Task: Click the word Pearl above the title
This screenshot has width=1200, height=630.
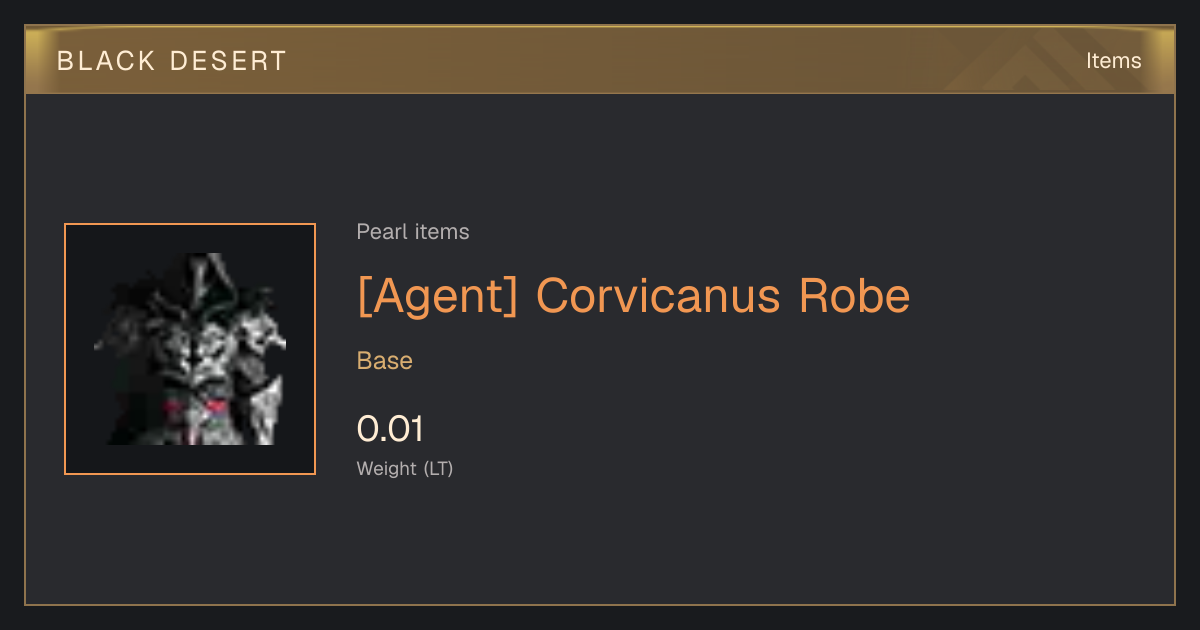Action: click(379, 232)
